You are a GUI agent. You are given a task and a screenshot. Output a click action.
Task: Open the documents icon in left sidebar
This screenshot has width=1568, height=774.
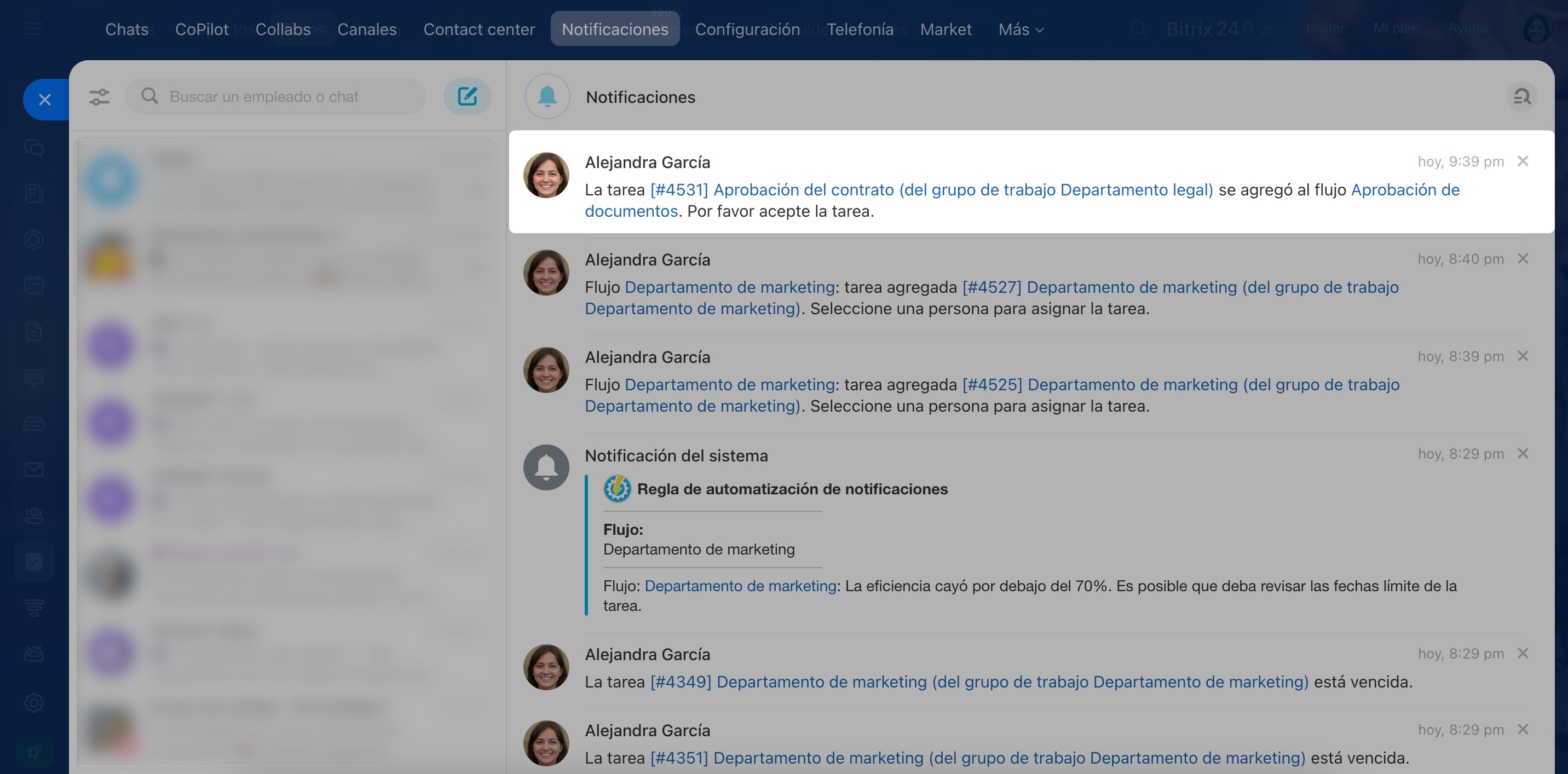34,332
